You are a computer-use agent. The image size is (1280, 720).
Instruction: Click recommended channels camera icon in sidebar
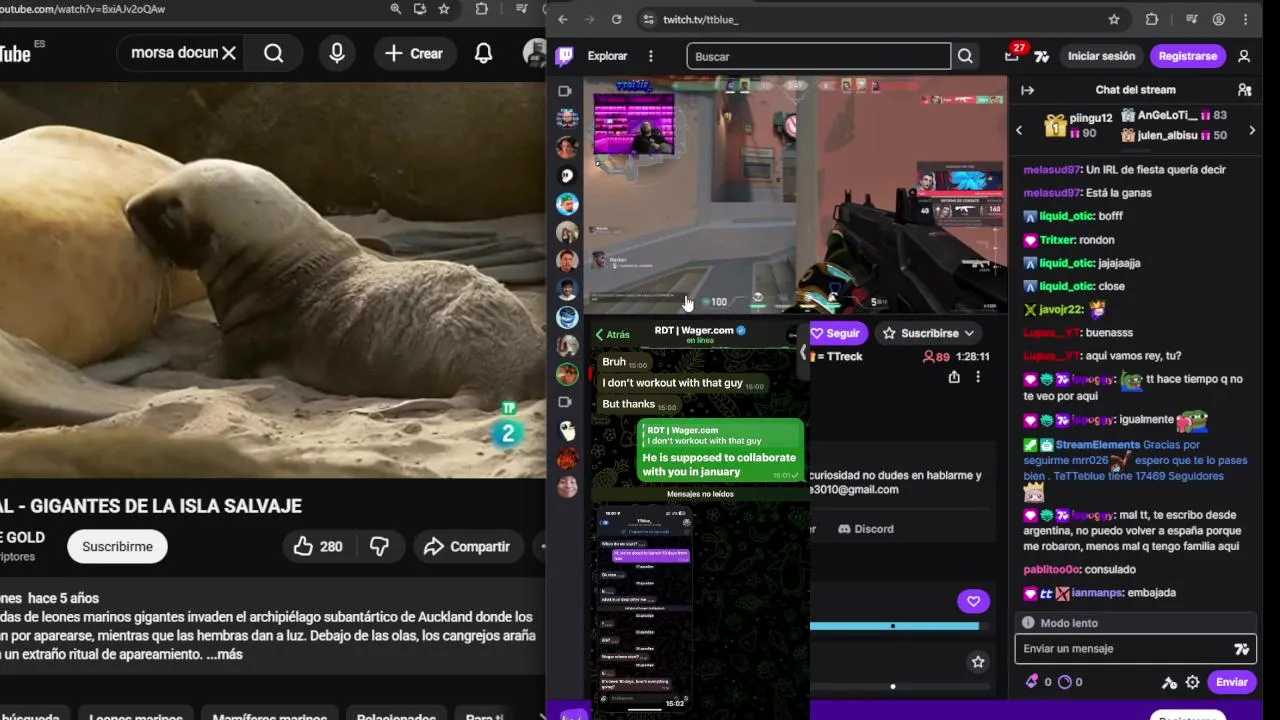(565, 402)
